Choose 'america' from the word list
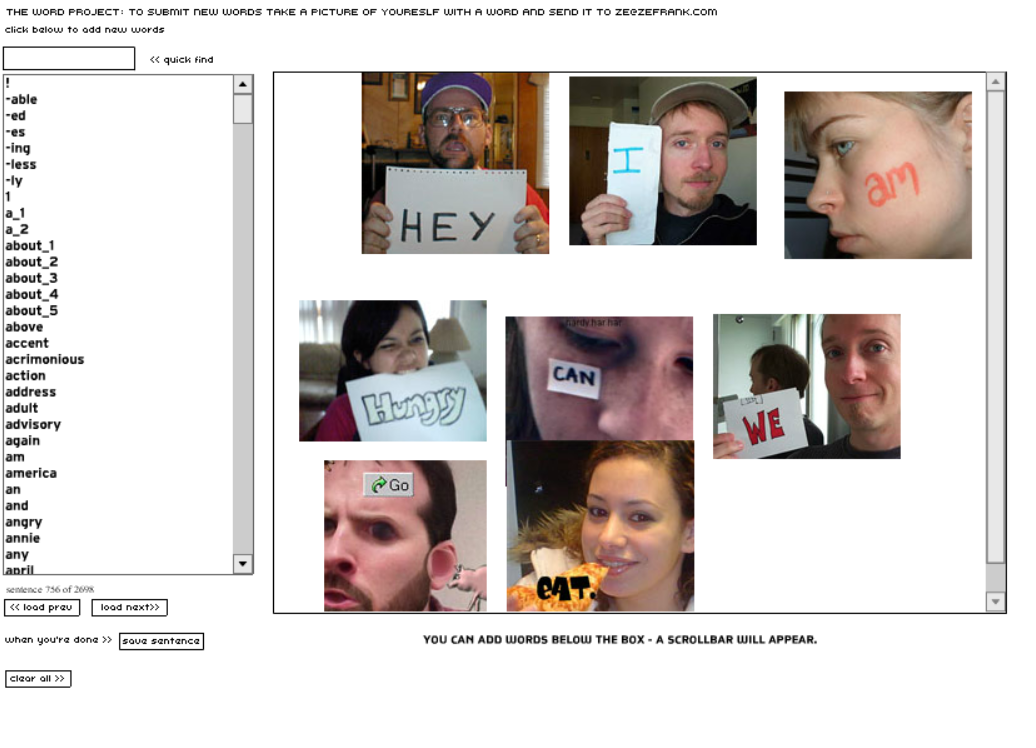Screen dimensions: 1036x748 [x=31, y=474]
